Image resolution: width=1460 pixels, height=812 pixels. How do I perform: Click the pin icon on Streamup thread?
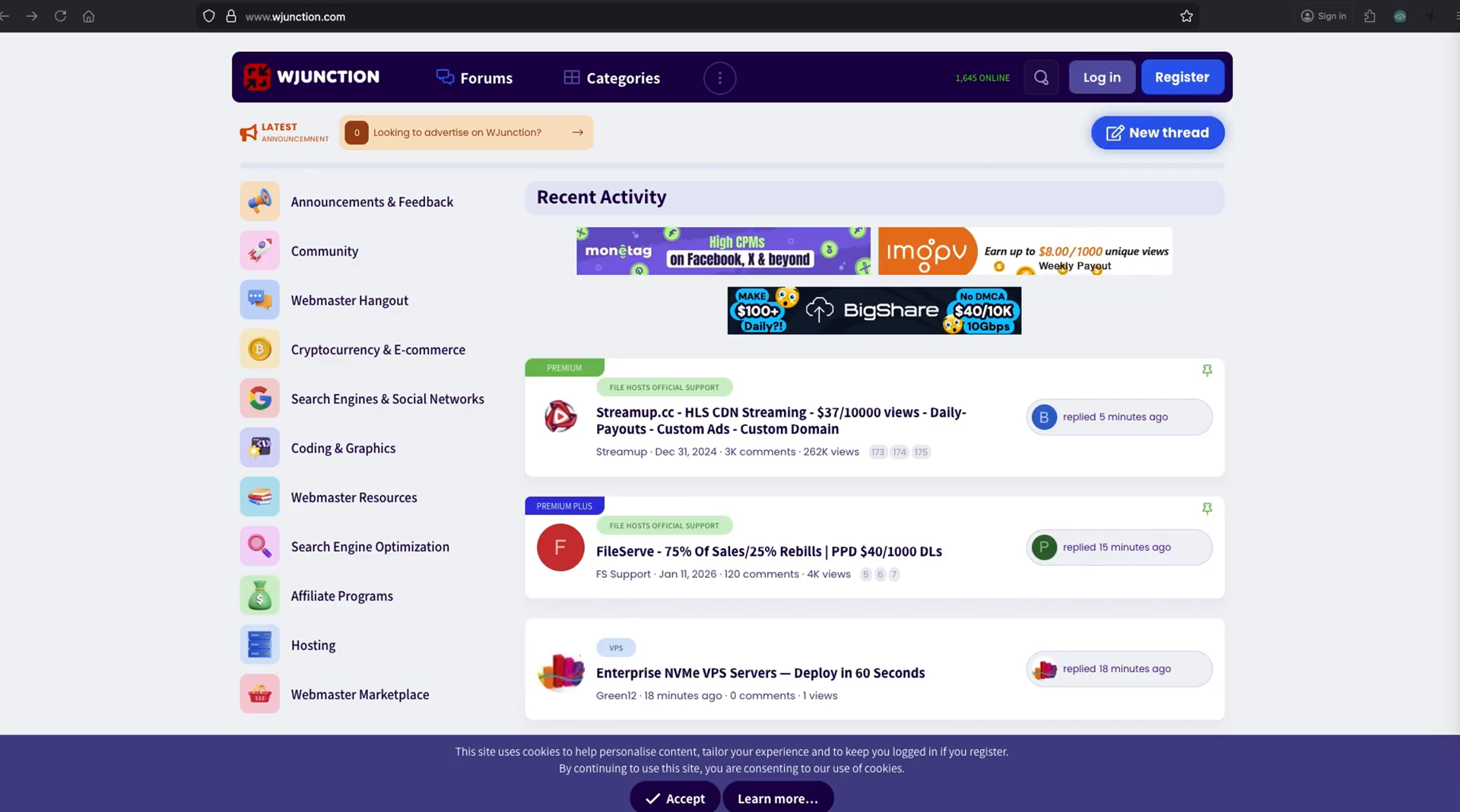(1207, 370)
